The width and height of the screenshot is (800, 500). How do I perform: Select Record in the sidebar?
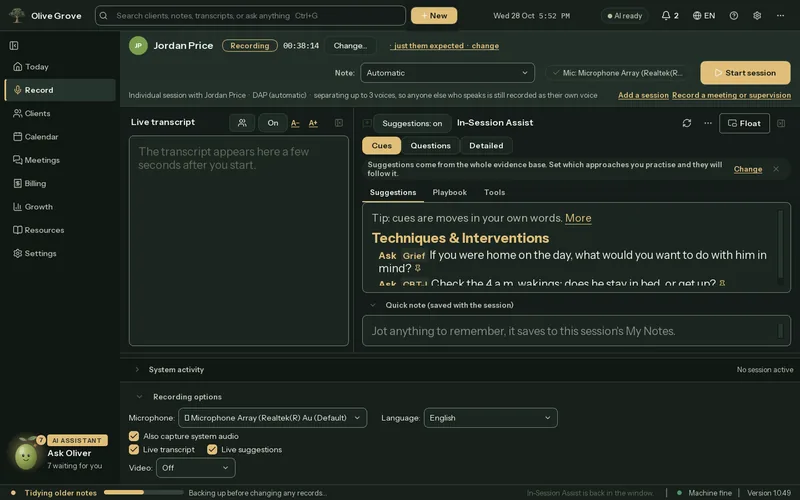pos(60,90)
